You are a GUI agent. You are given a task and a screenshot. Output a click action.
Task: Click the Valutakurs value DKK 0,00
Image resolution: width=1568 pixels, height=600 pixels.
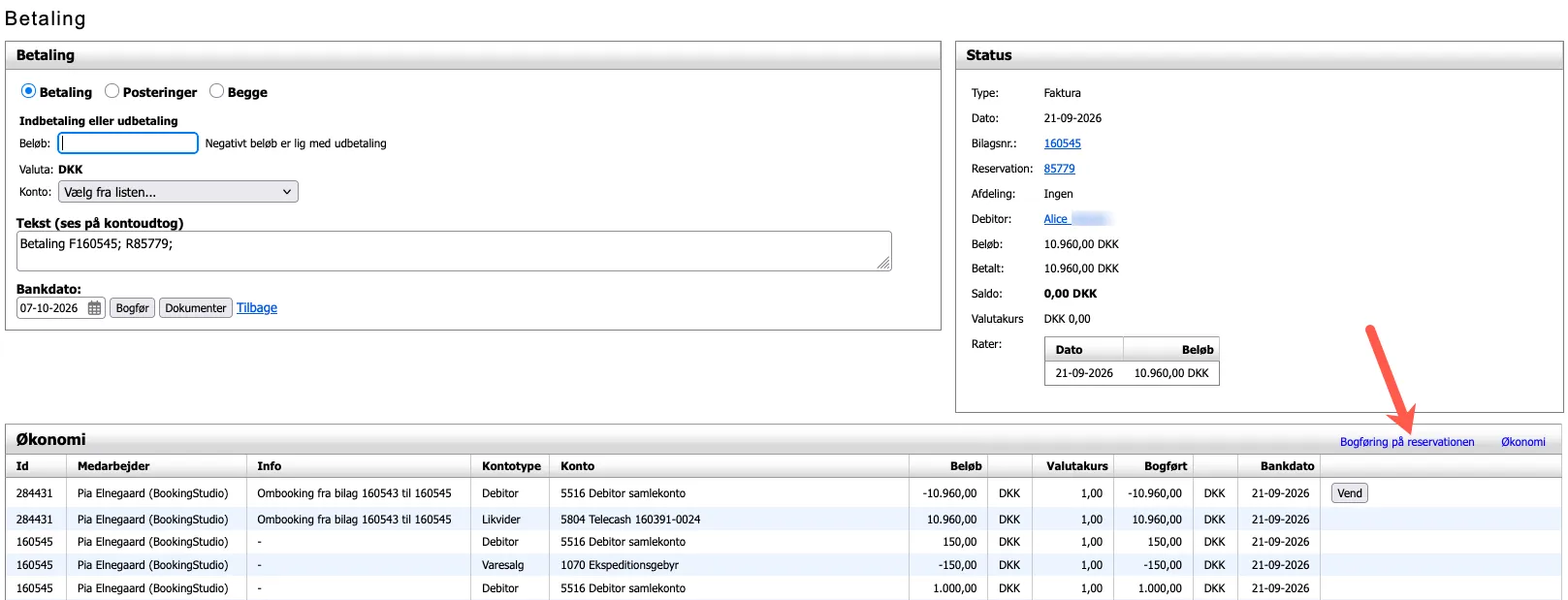coord(1067,319)
